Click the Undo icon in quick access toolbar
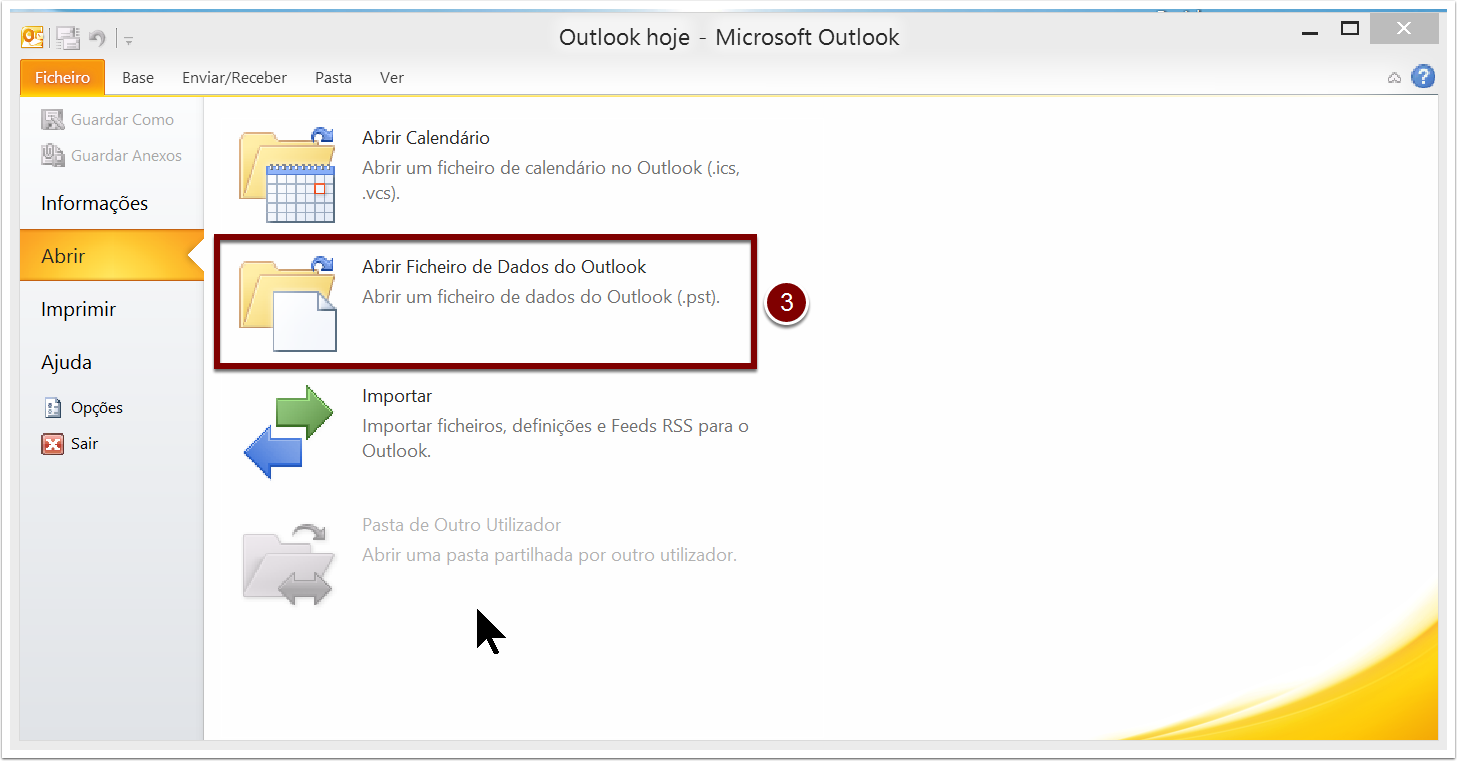This screenshot has height=761, width=1457. pos(97,38)
